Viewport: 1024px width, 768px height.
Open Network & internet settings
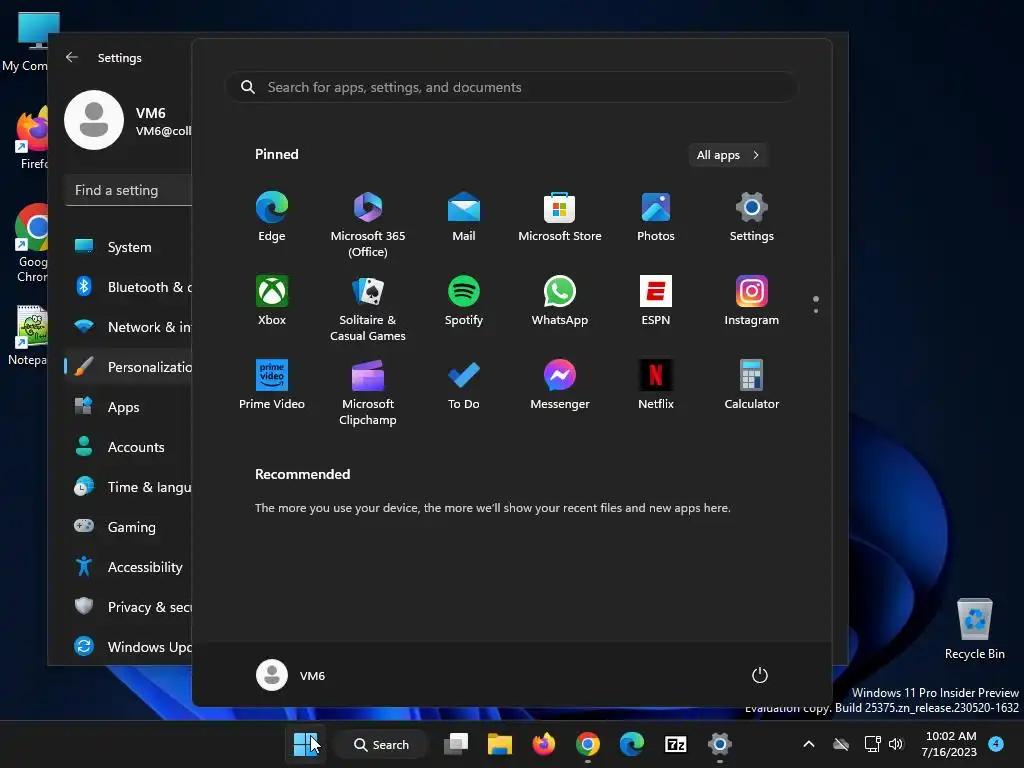click(x=129, y=327)
